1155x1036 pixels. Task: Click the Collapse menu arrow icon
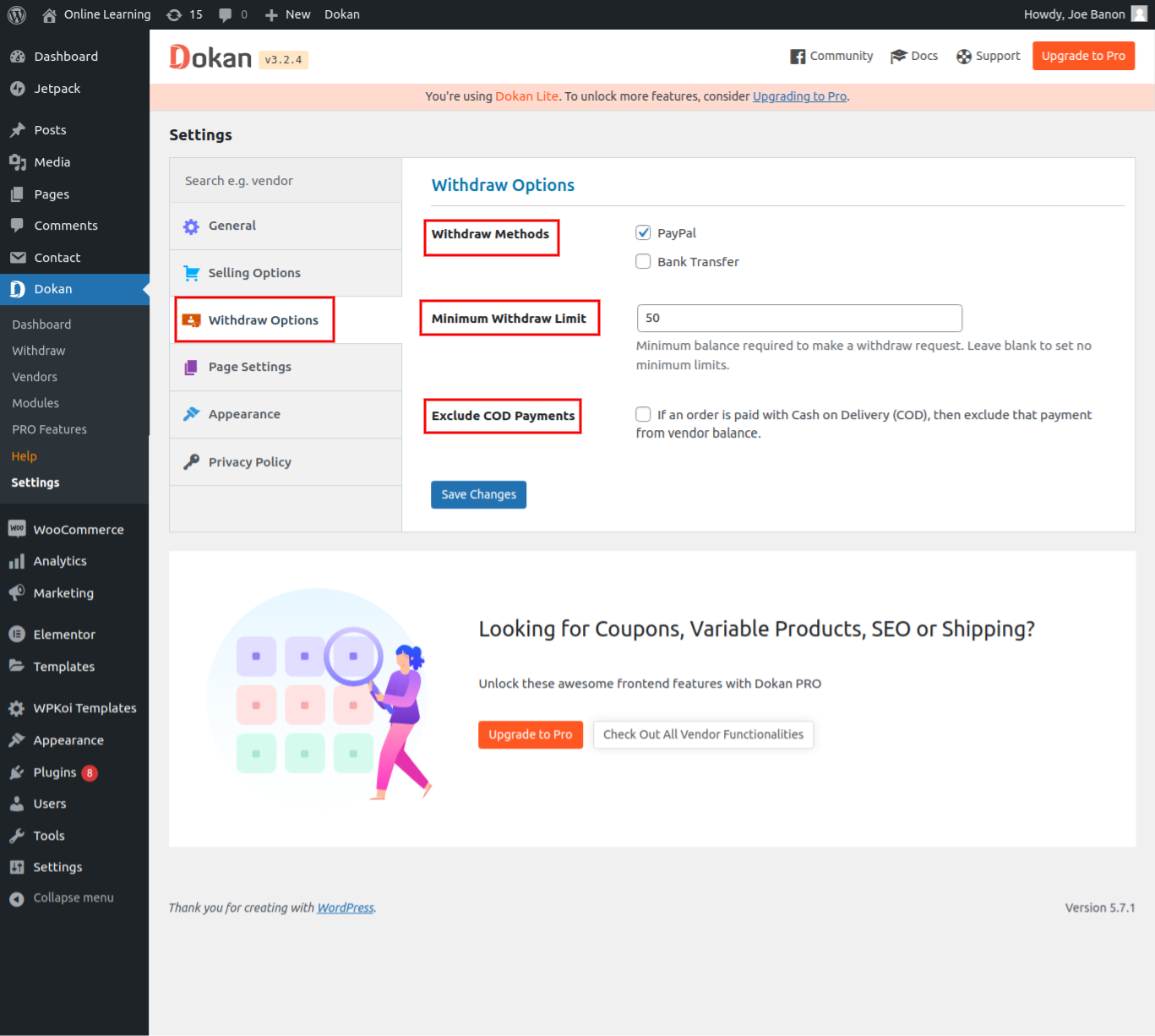tap(17, 898)
